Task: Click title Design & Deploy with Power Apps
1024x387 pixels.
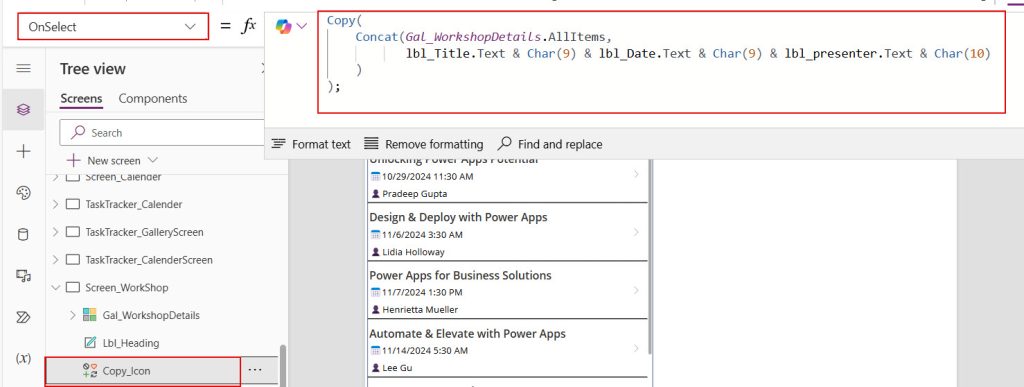Action: click(458, 217)
